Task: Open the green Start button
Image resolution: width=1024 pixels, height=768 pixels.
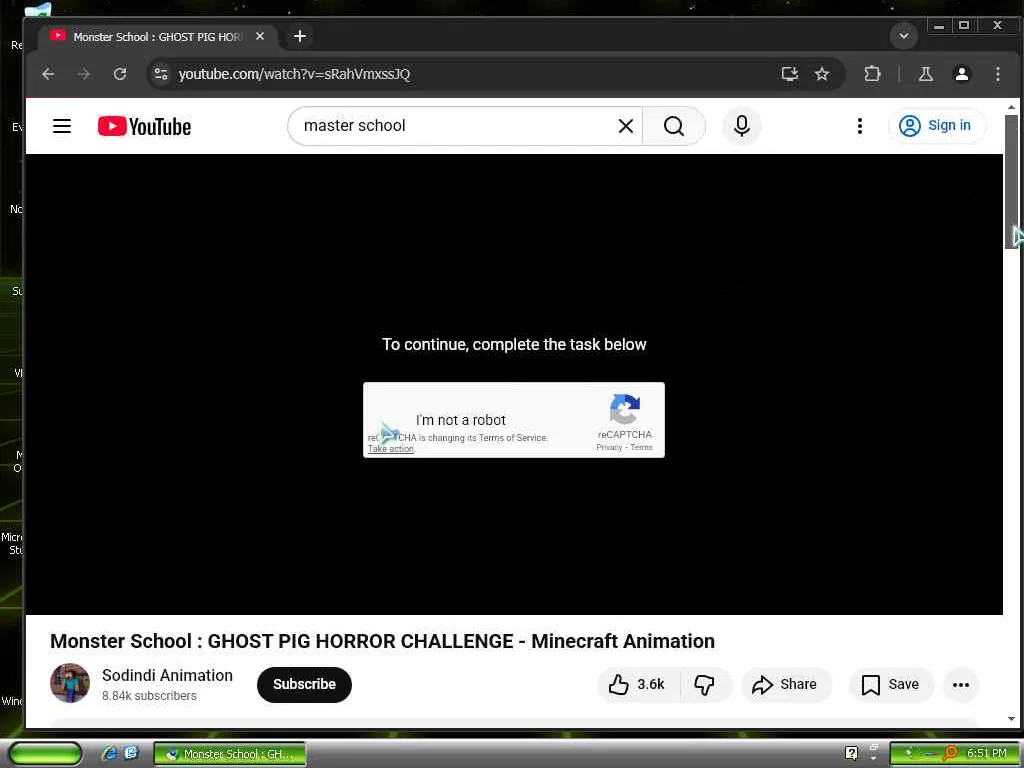Action: 45,754
